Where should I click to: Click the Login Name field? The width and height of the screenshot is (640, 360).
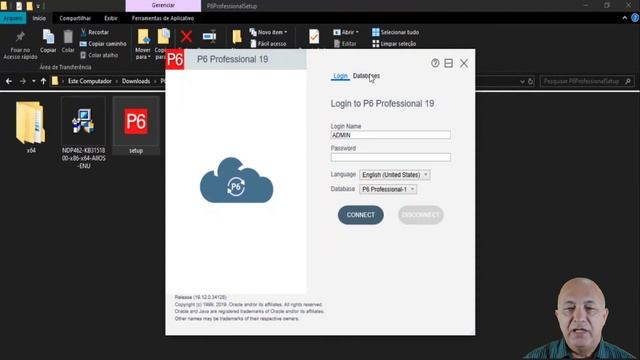click(x=391, y=135)
